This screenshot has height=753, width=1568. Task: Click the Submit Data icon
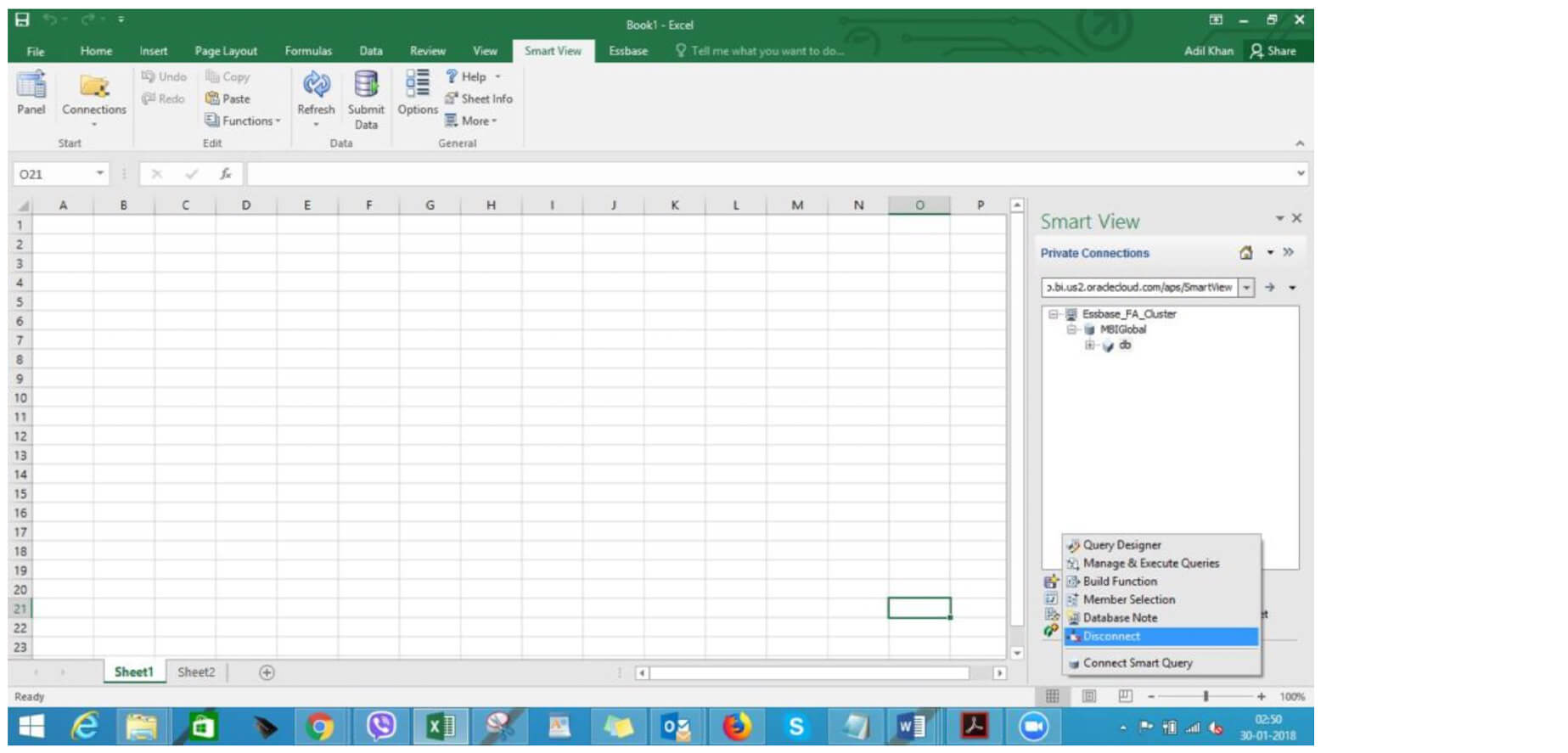tap(366, 85)
